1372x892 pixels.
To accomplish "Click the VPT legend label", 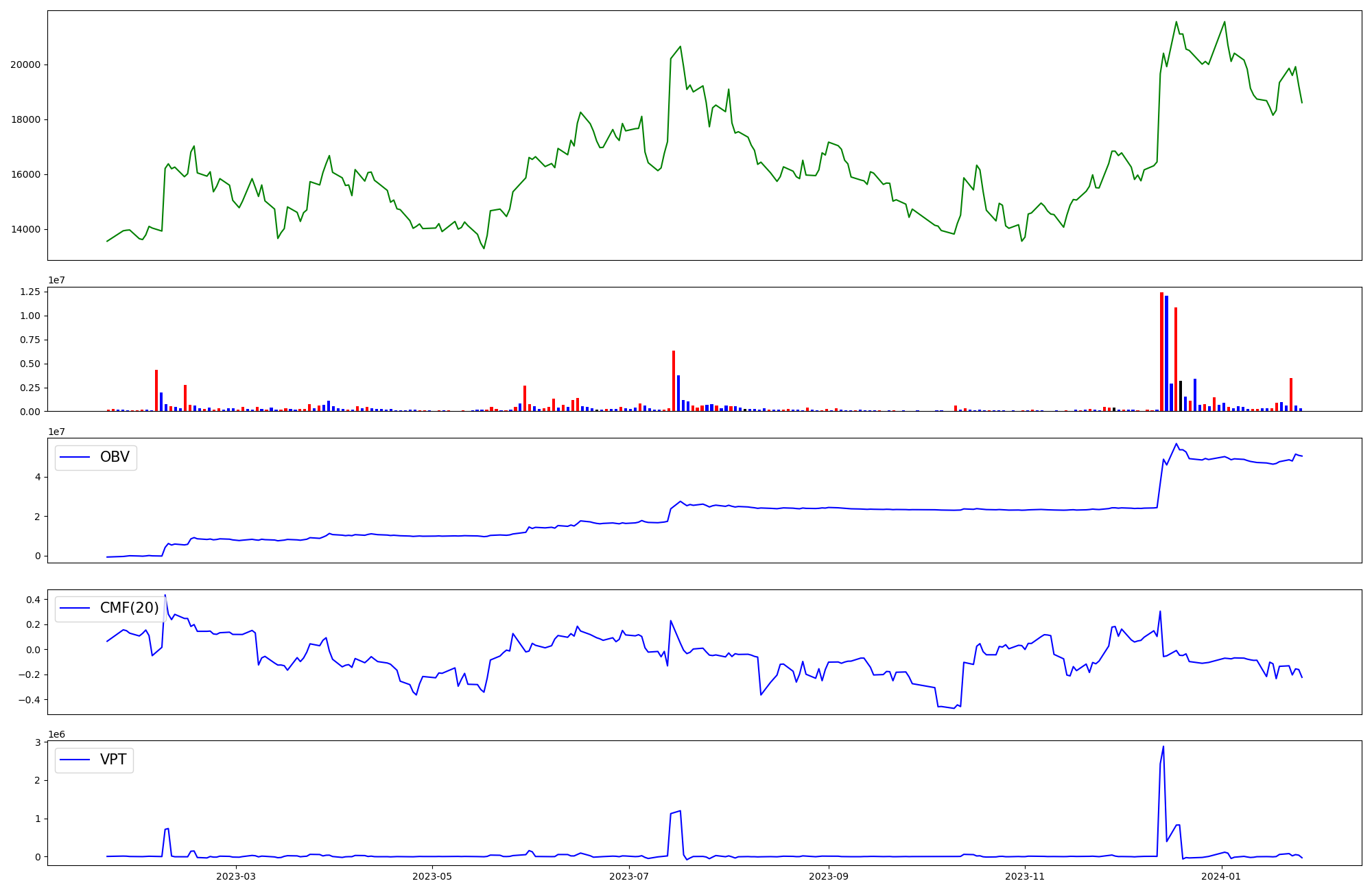I will point(113,760).
